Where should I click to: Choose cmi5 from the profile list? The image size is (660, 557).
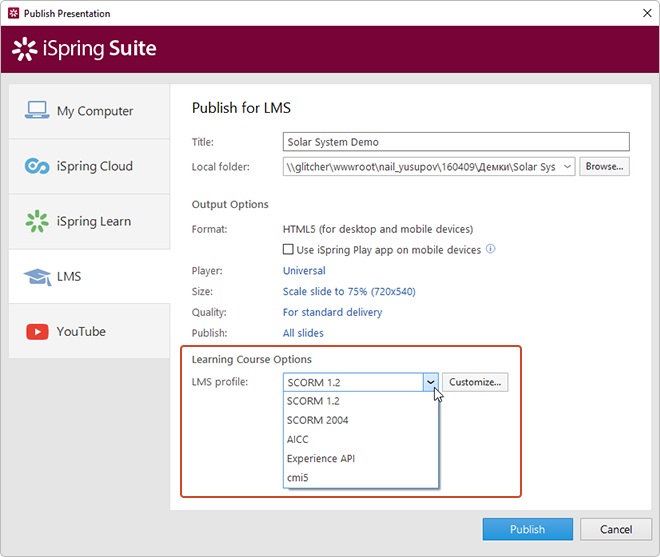[361, 478]
